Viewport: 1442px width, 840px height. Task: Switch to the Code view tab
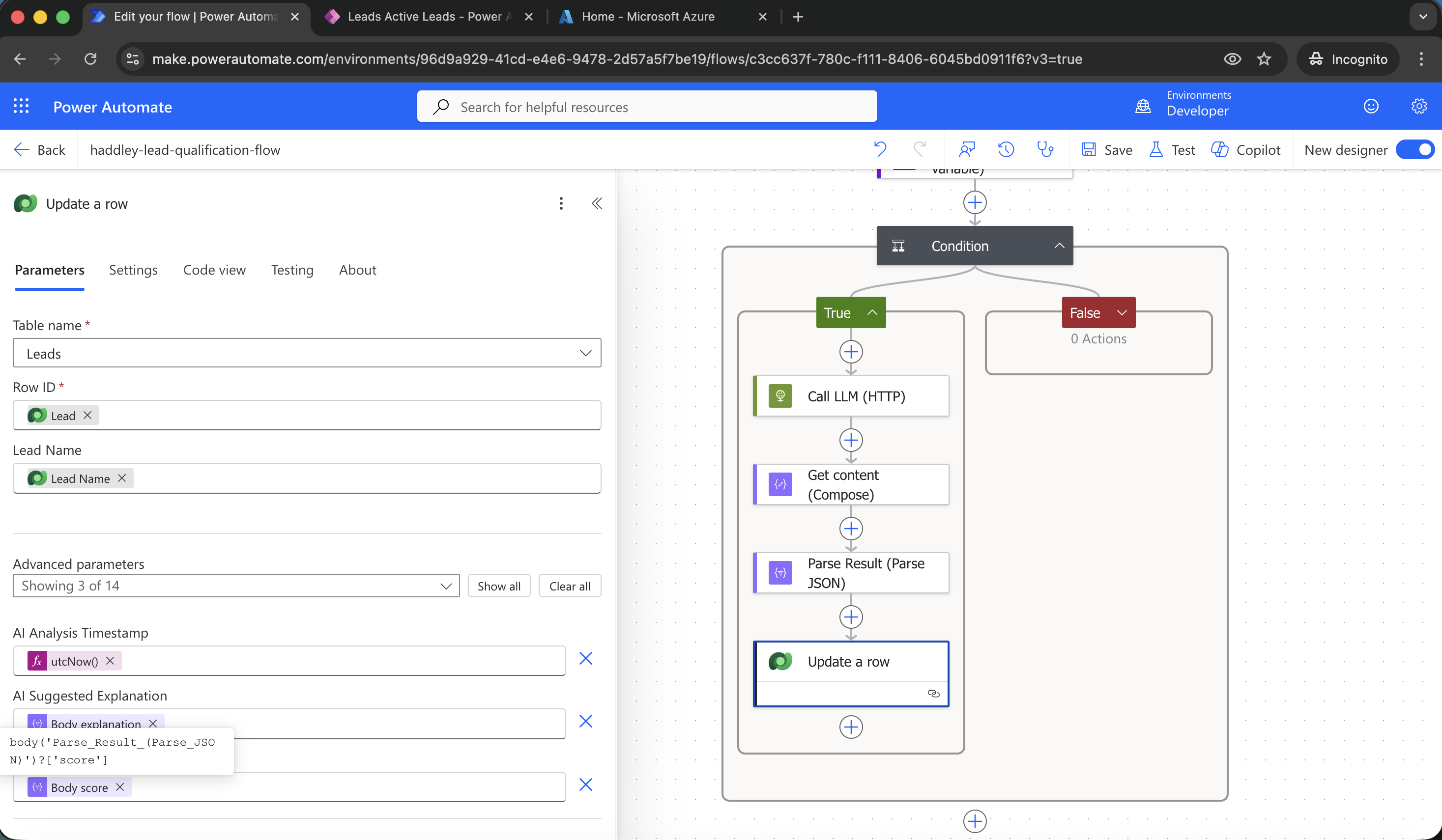[x=214, y=270]
